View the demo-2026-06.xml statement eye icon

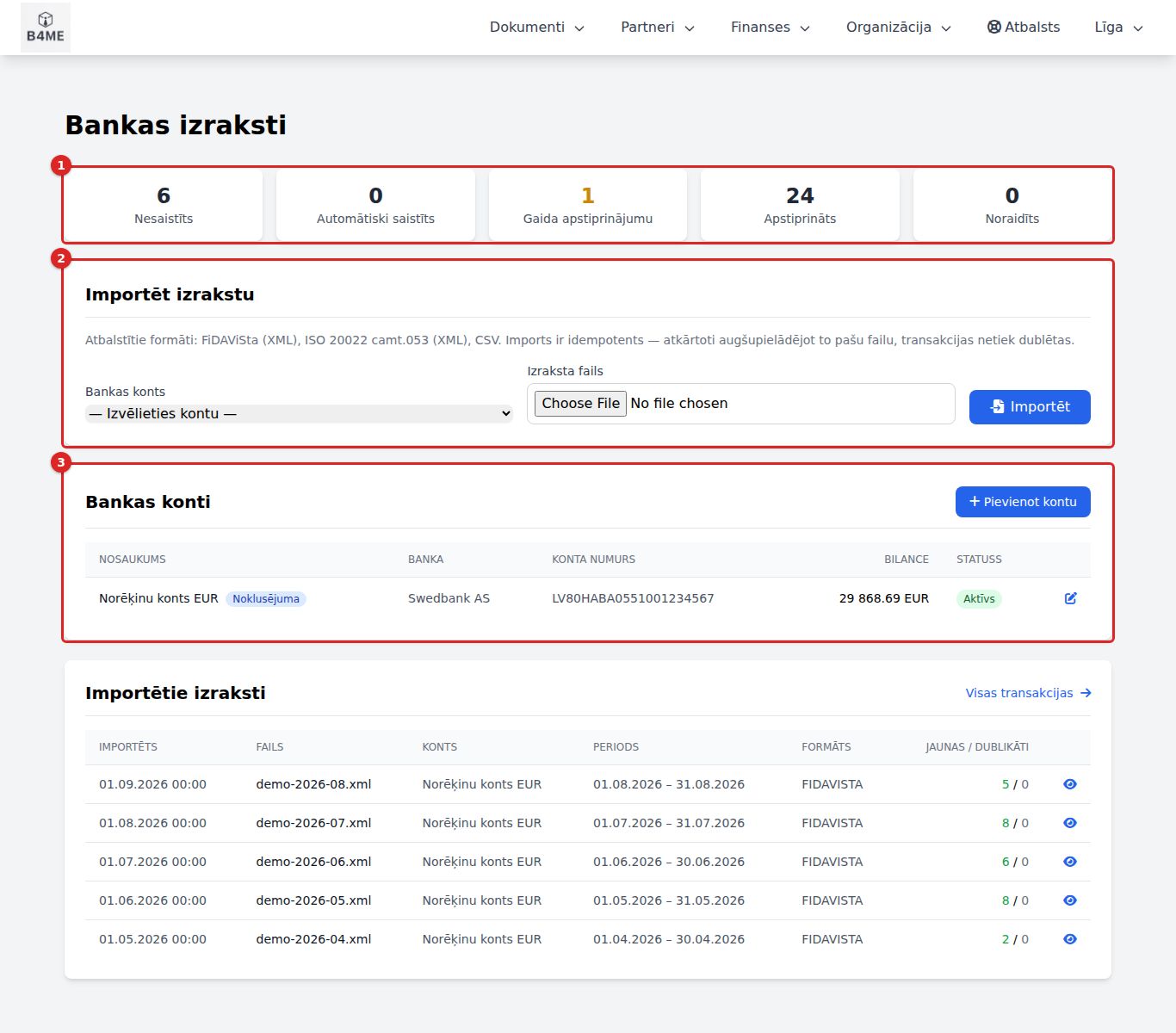[1070, 862]
